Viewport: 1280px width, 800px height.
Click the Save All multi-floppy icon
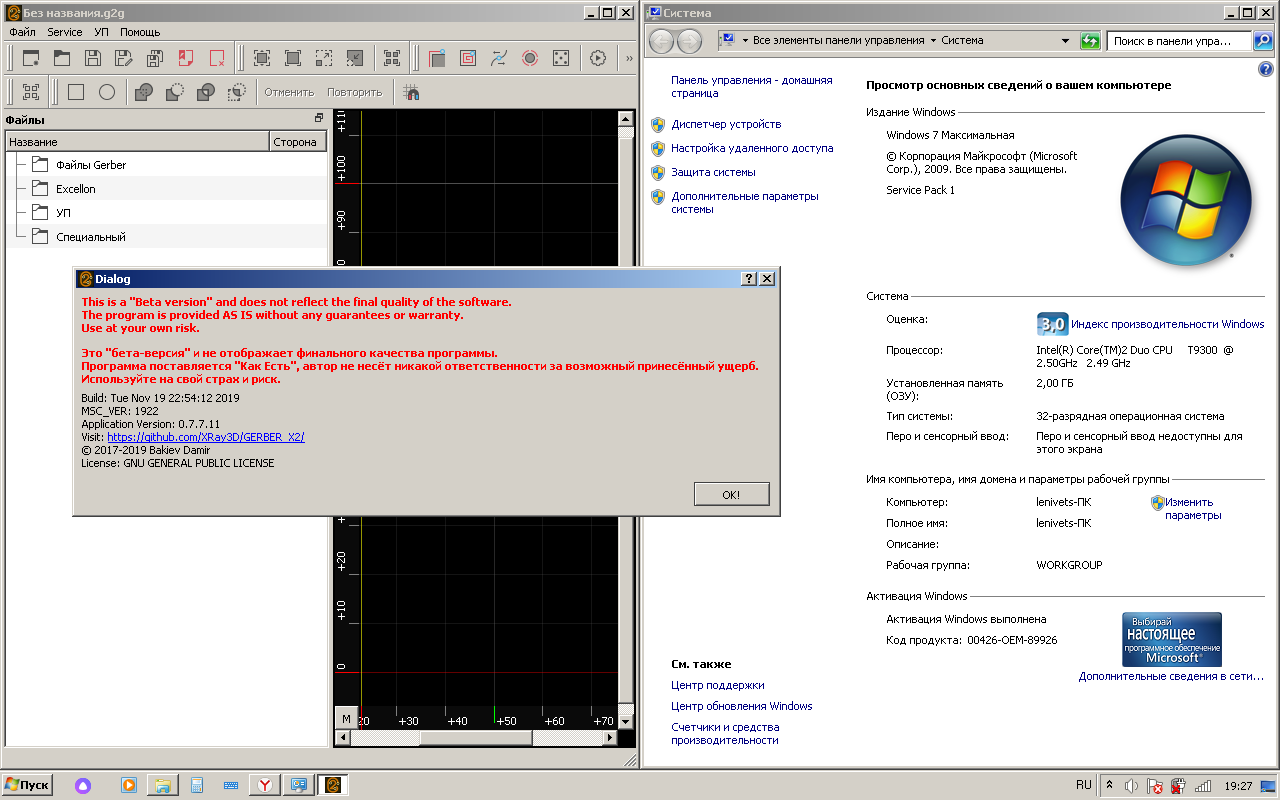tap(155, 58)
